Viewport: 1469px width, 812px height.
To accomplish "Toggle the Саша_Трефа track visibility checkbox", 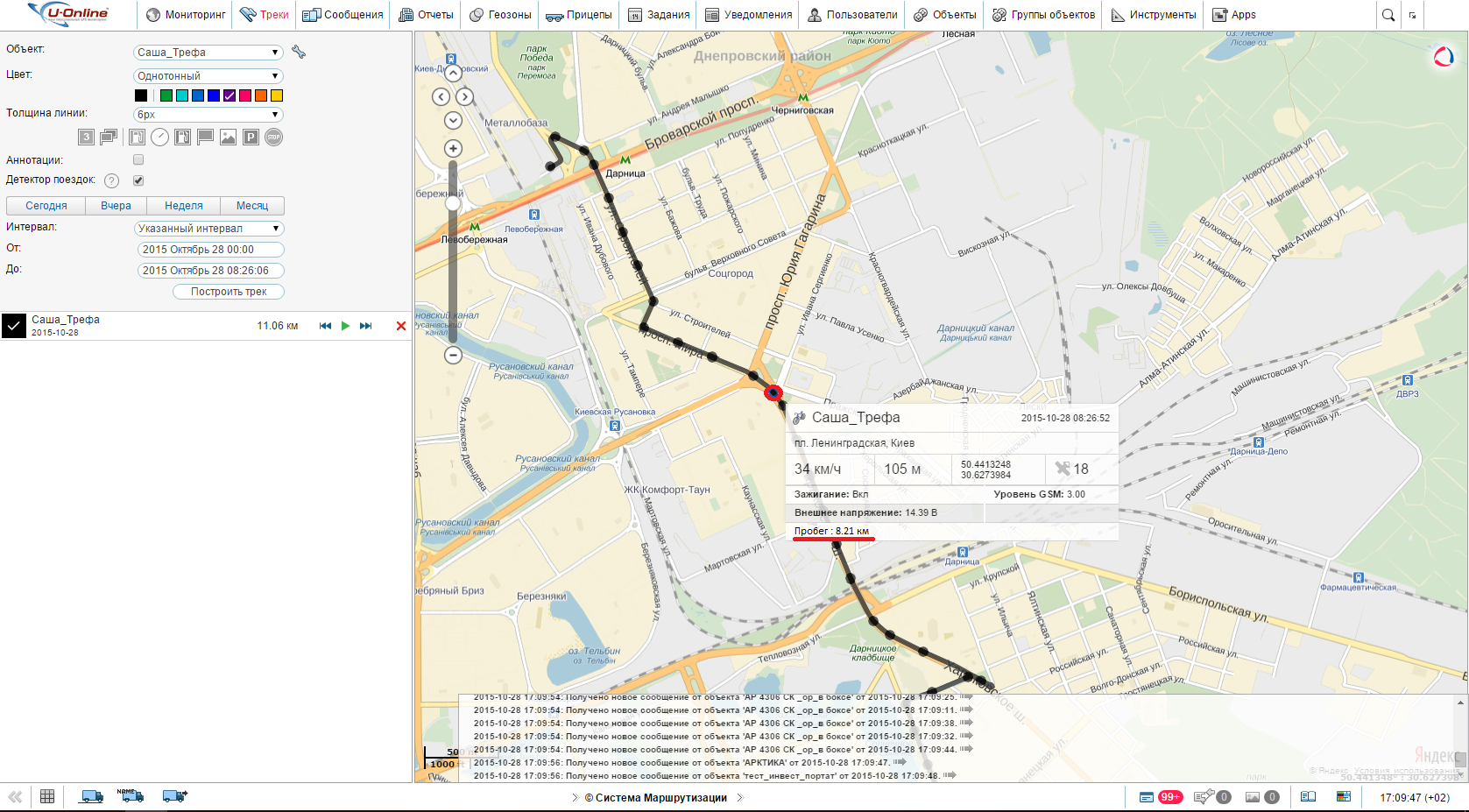I will pyautogui.click(x=14, y=326).
